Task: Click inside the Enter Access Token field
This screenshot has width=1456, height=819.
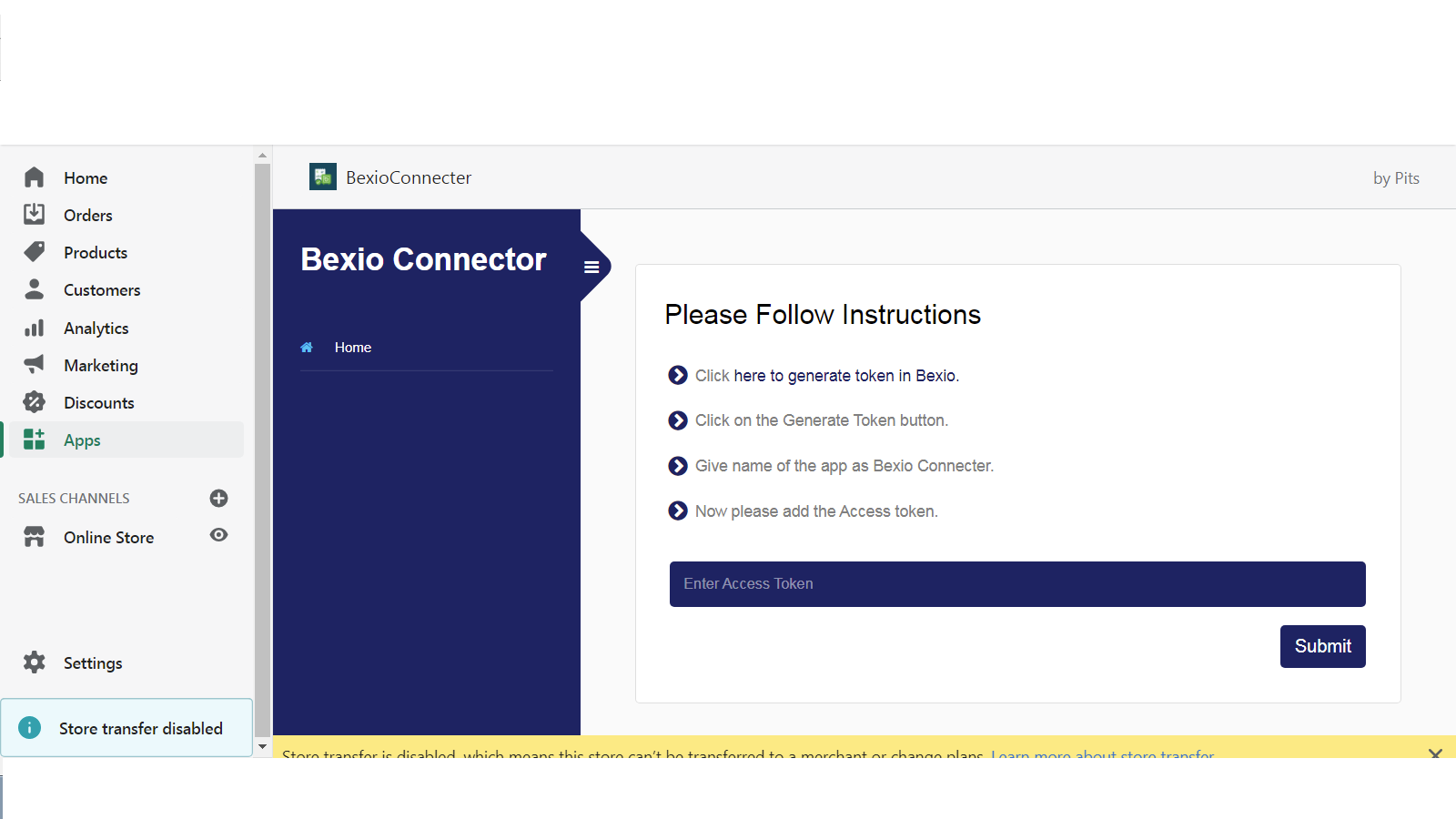Action: [1016, 583]
